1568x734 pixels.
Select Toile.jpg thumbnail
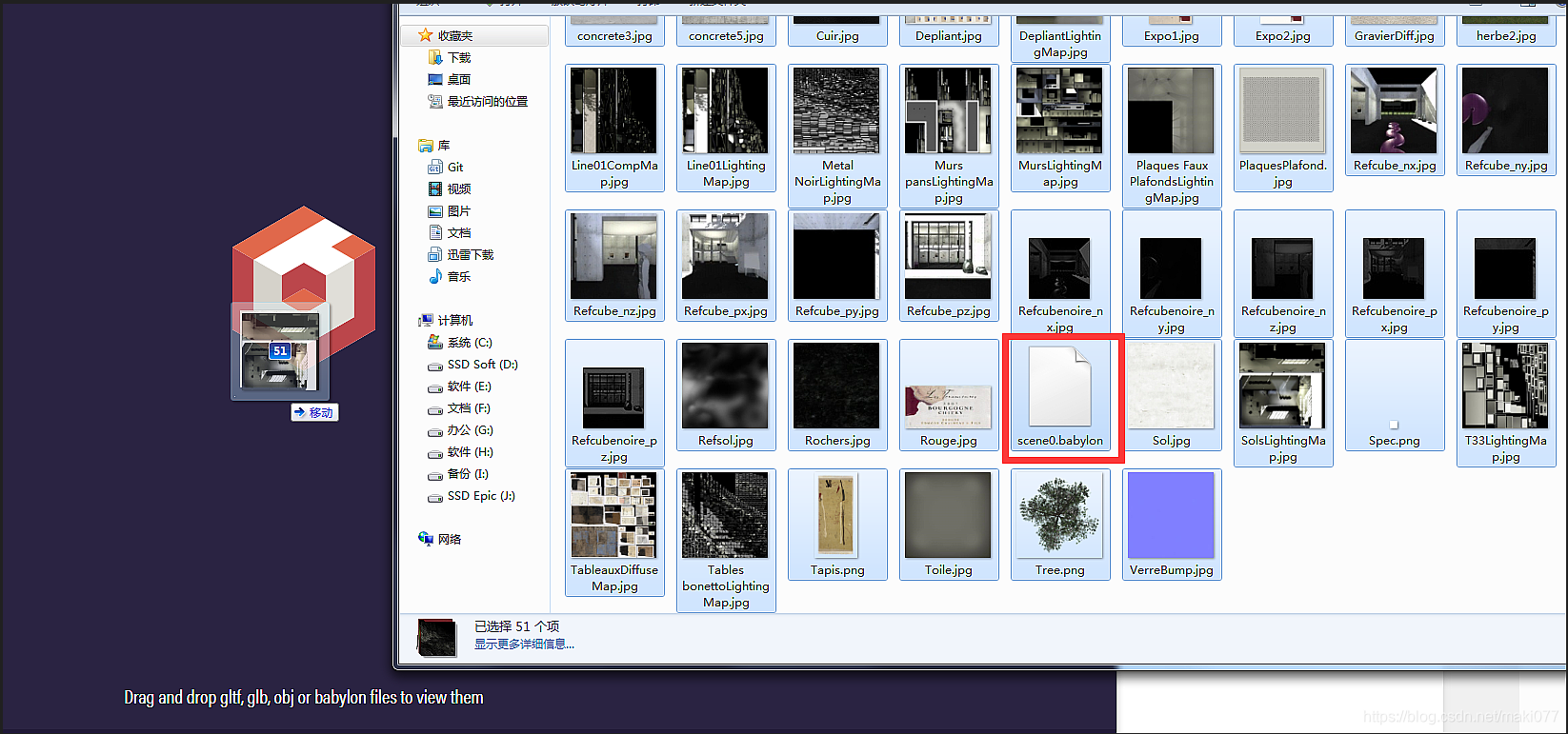948,515
